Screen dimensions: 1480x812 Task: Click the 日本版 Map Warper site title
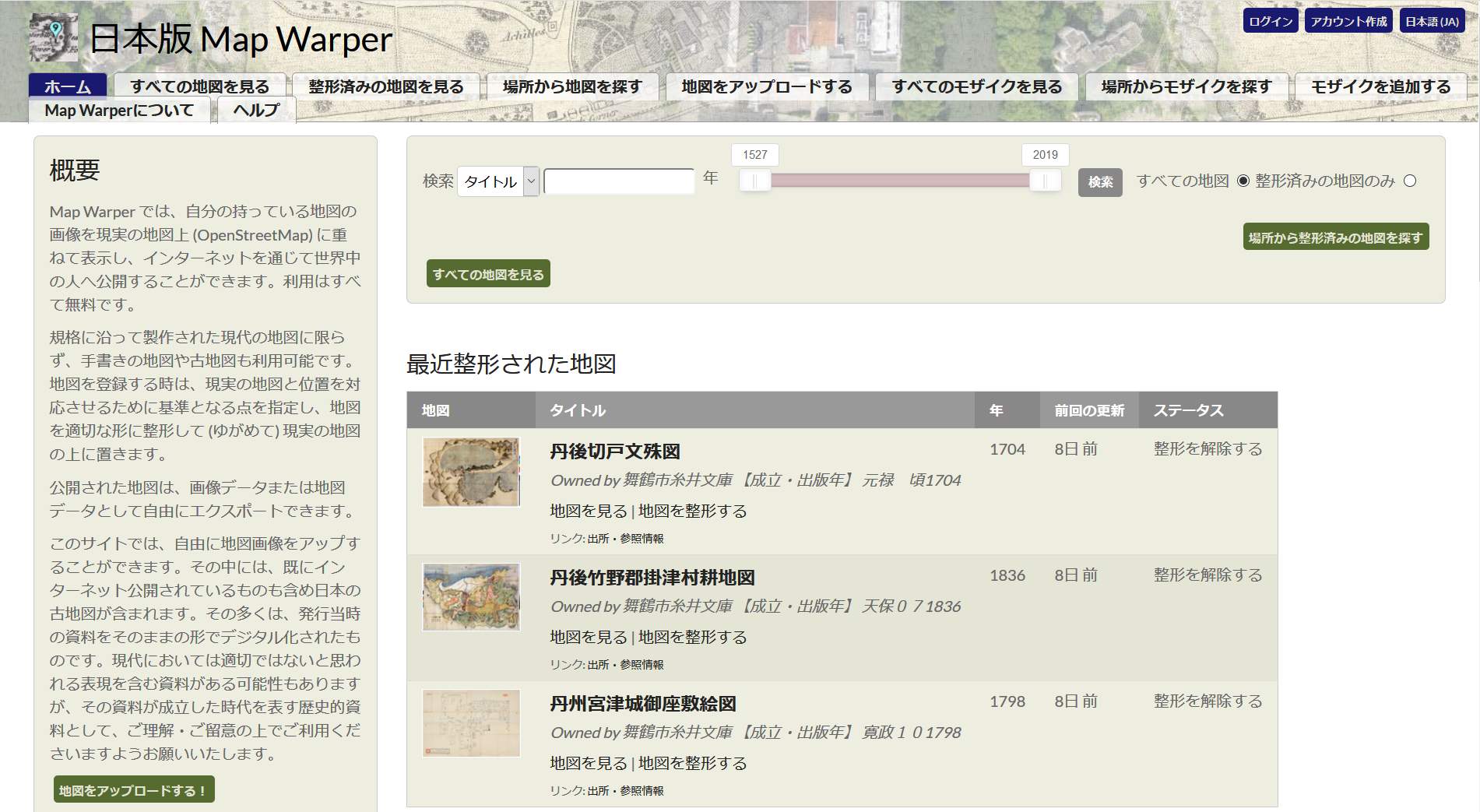241,39
